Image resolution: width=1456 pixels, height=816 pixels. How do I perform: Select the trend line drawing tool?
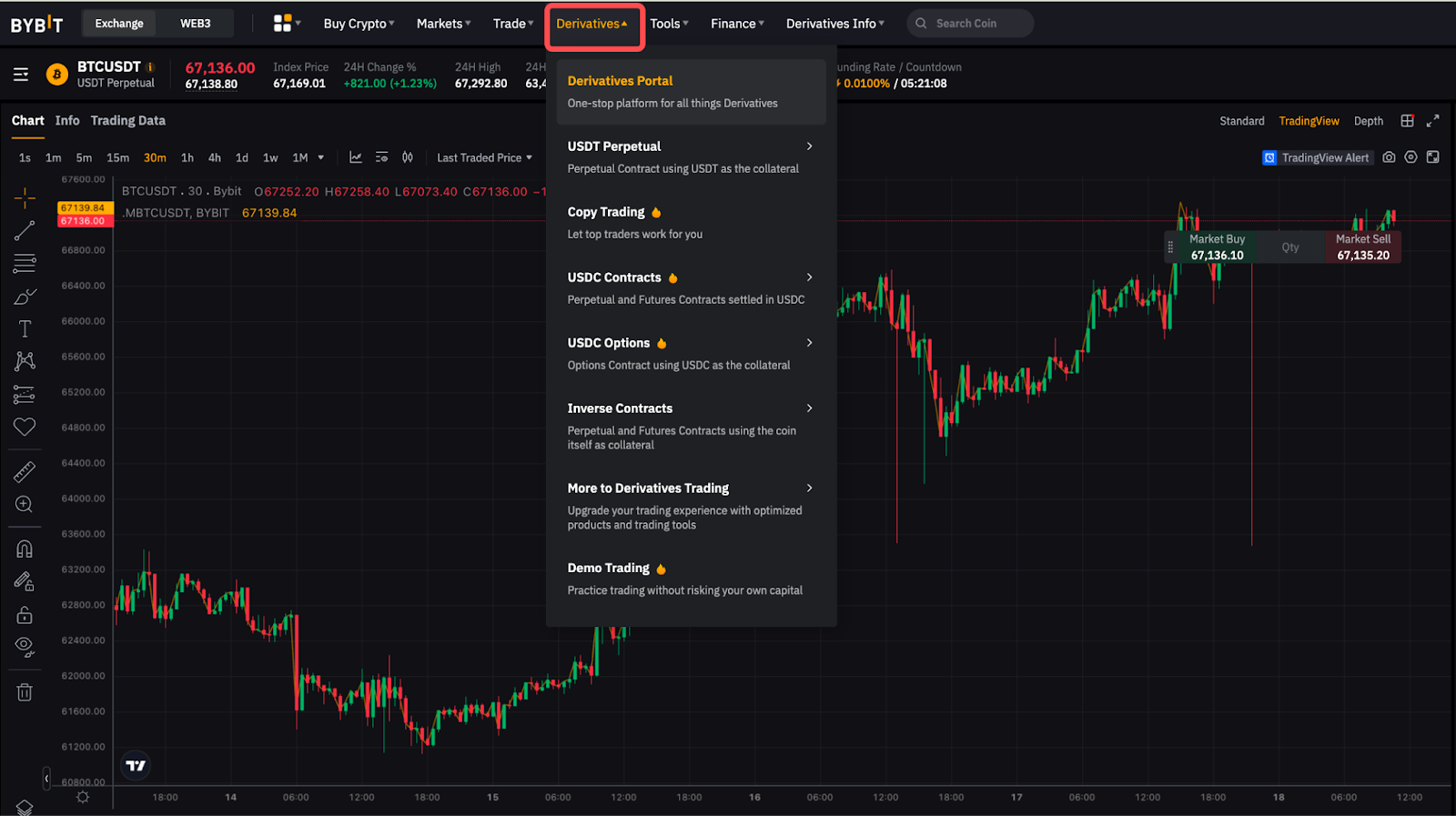point(25,231)
